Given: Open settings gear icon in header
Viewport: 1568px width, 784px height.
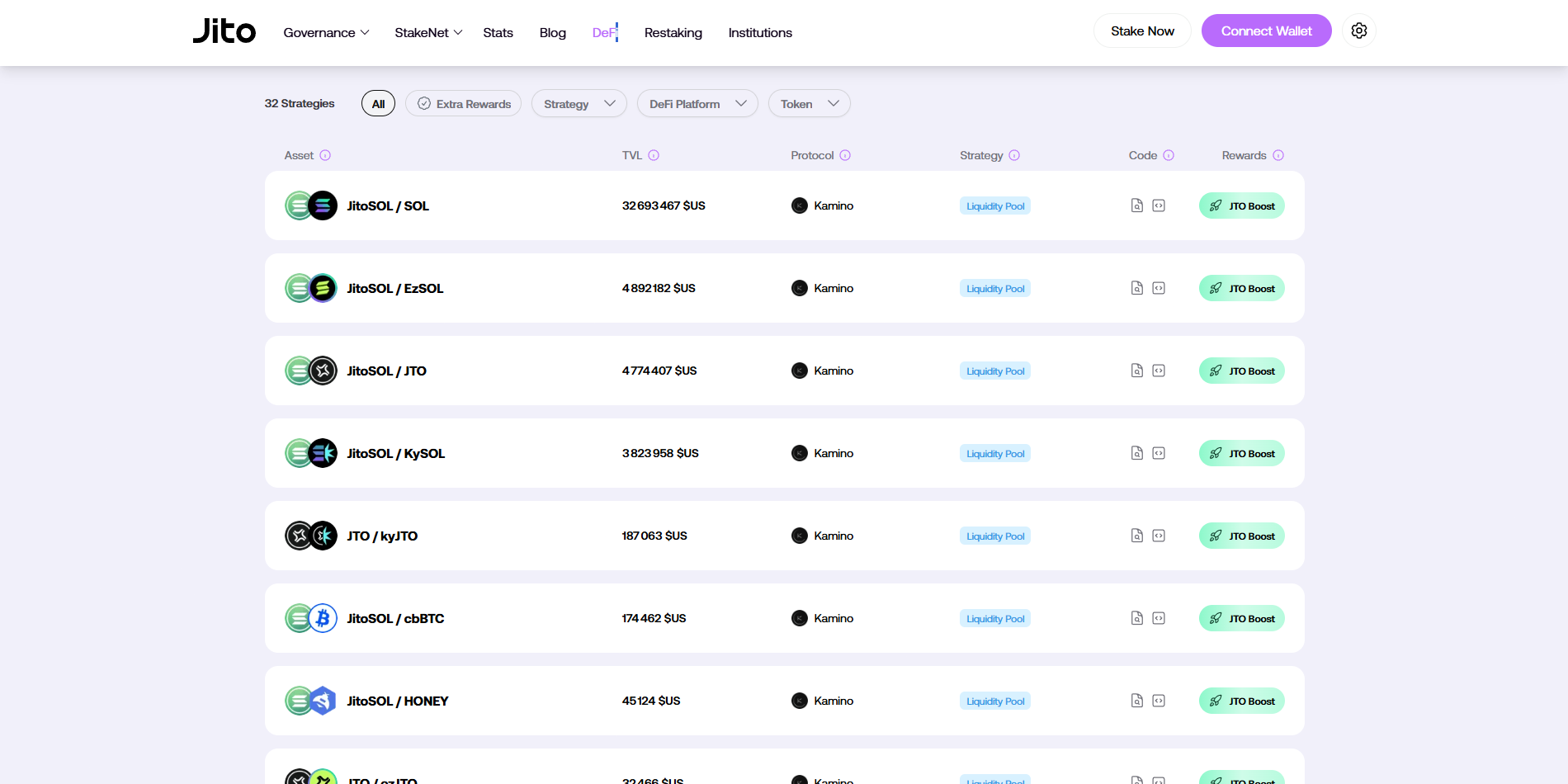Looking at the screenshot, I should coord(1358,31).
